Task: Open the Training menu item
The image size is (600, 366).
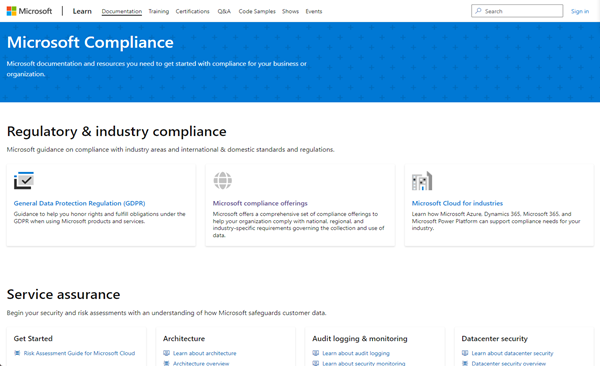Action: (158, 11)
